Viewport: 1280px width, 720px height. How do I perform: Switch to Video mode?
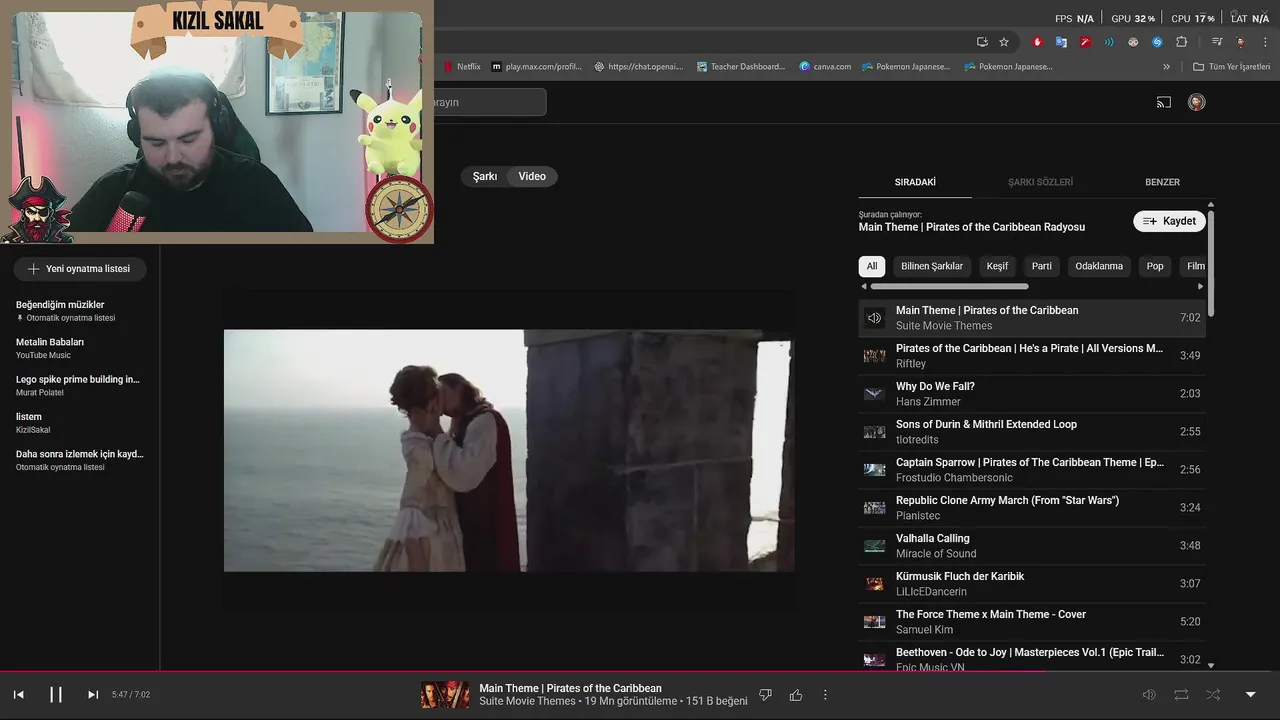(532, 176)
